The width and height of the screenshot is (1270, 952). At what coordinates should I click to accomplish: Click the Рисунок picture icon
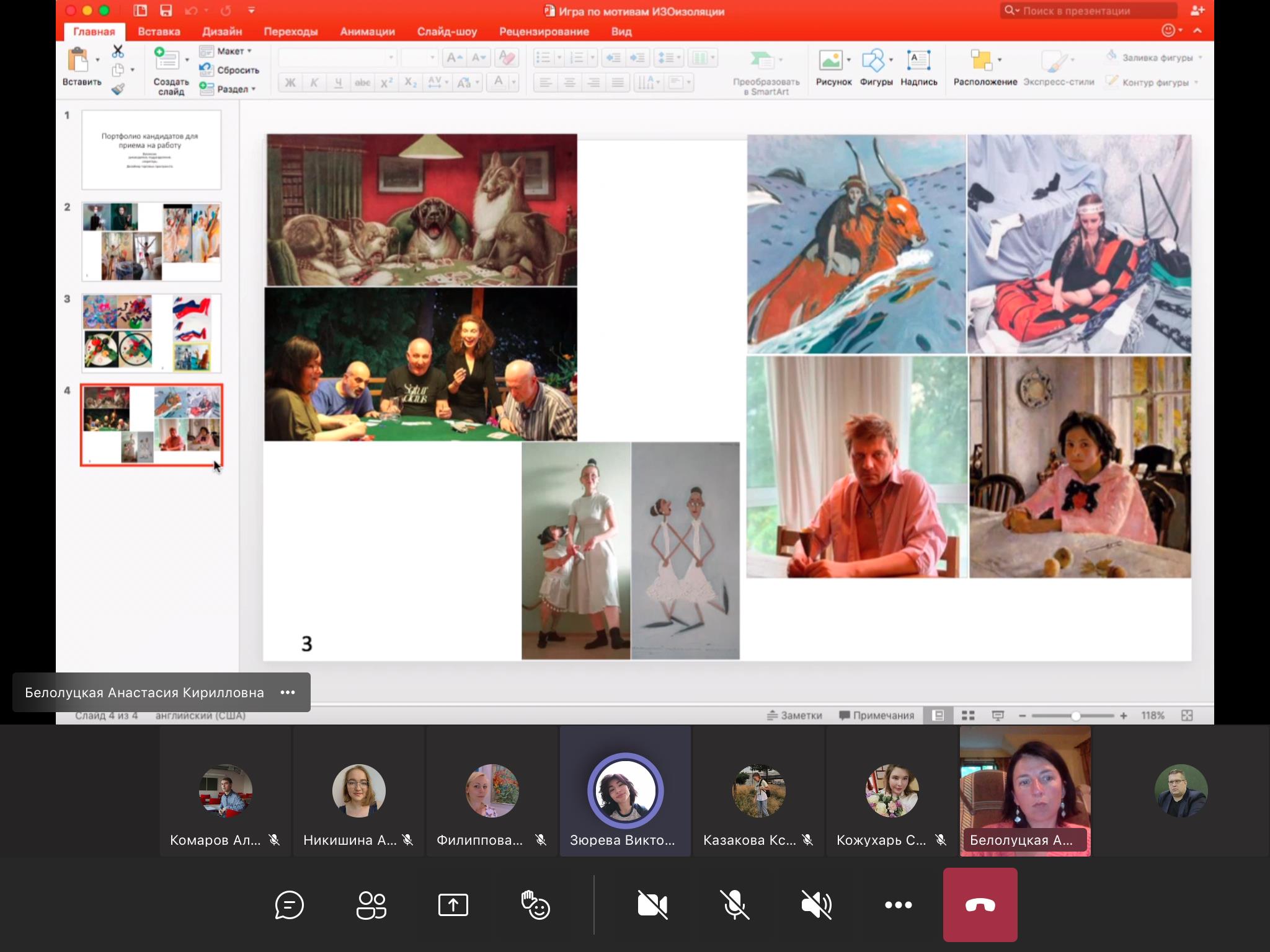coord(831,61)
